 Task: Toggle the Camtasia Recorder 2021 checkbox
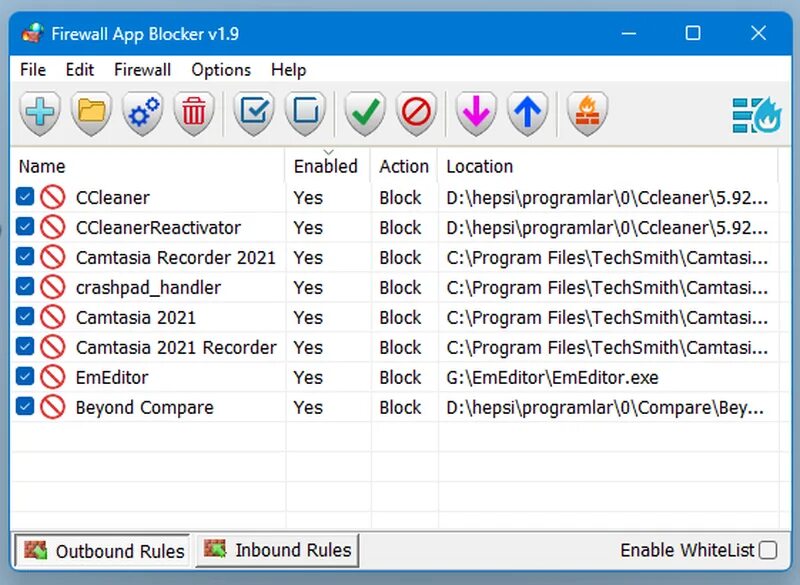coord(25,257)
